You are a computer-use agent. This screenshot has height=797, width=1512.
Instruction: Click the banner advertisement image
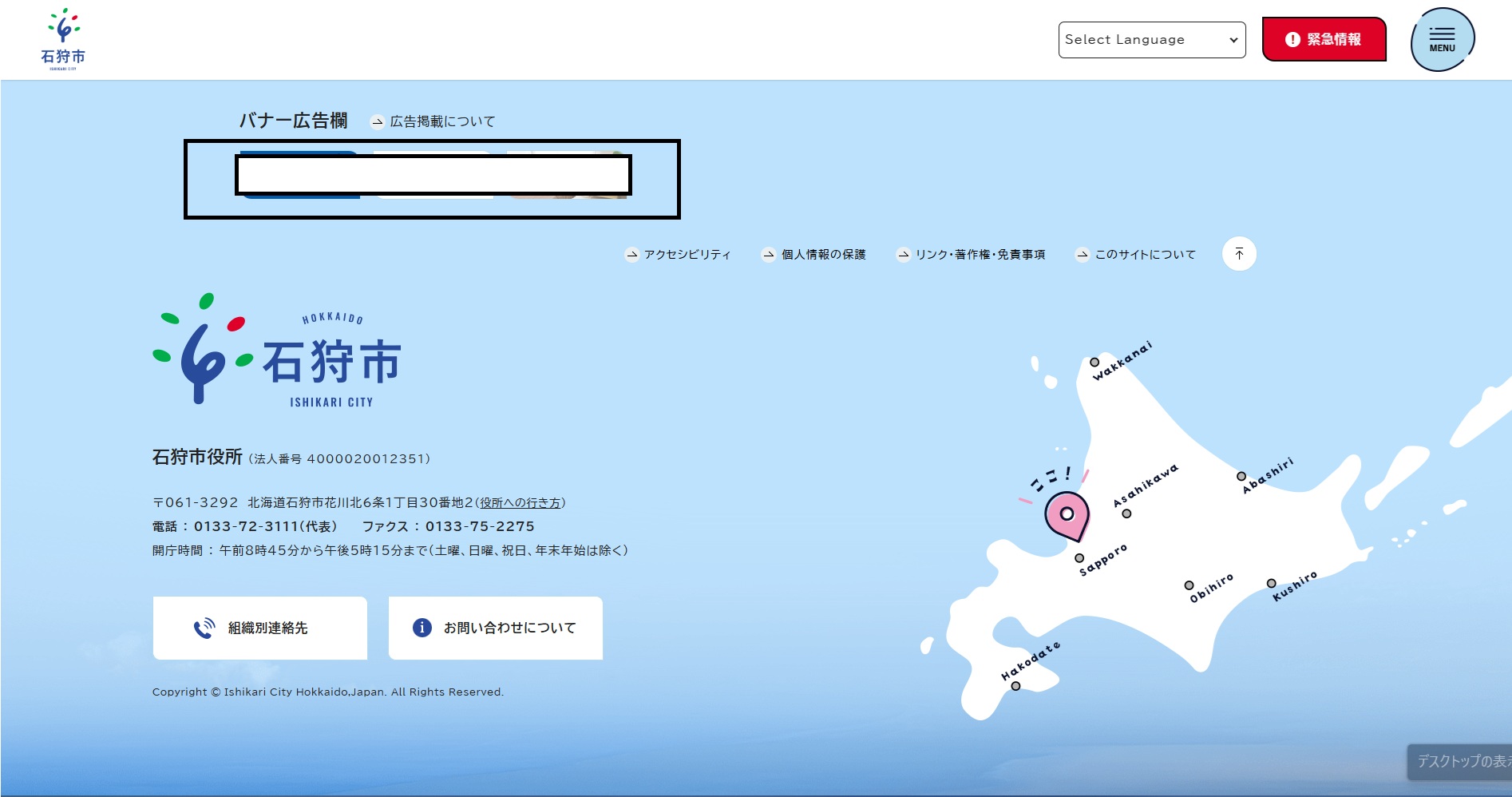(x=433, y=176)
